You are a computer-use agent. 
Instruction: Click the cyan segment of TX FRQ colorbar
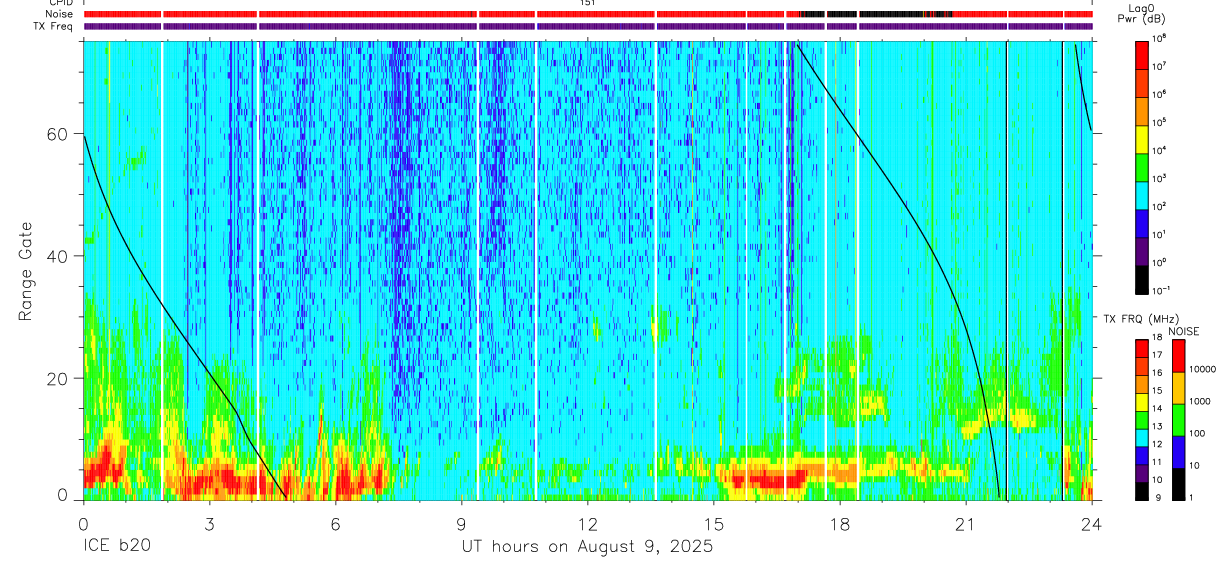pos(1140,437)
